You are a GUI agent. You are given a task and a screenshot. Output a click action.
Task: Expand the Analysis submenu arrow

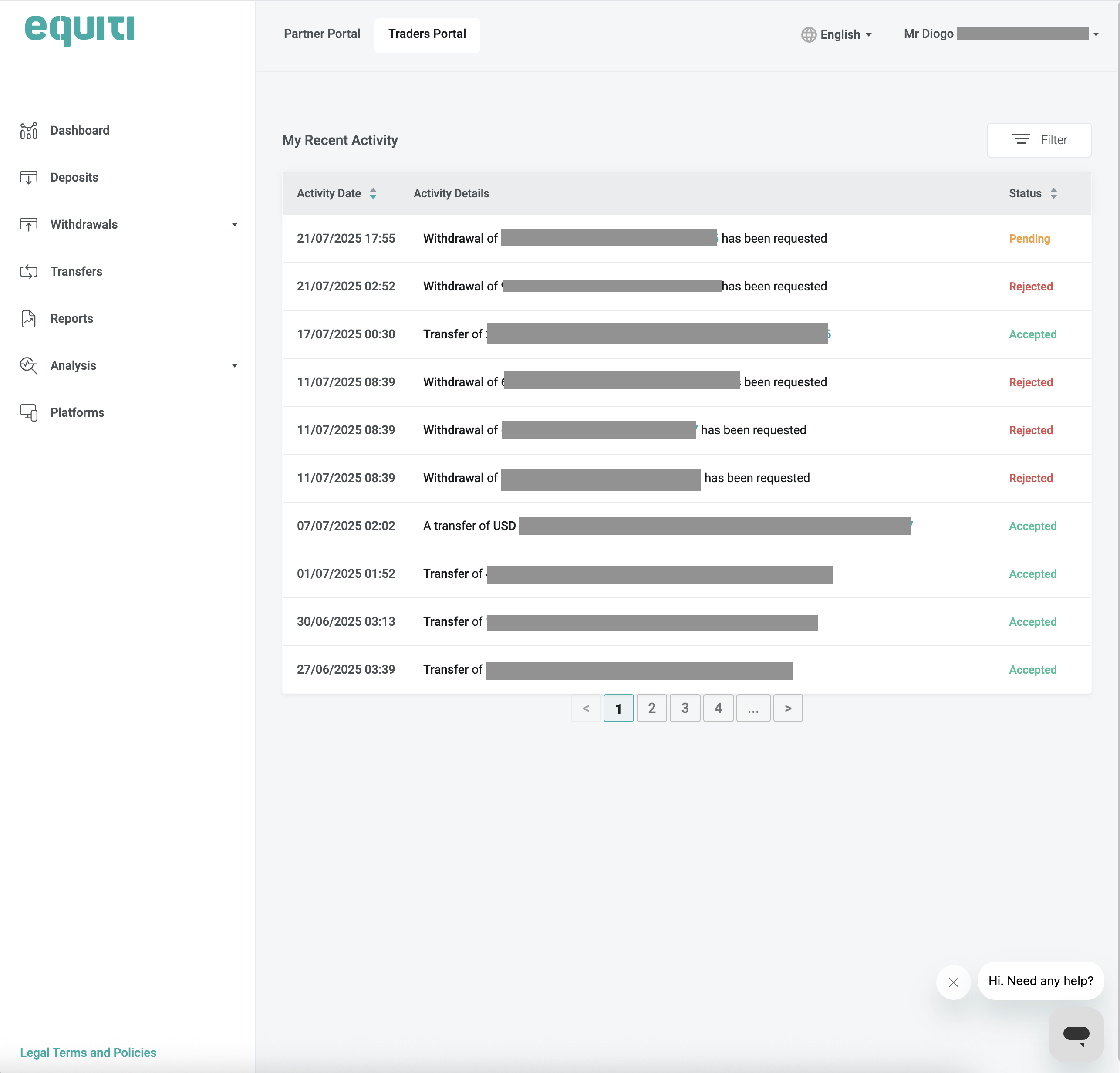[234, 366]
